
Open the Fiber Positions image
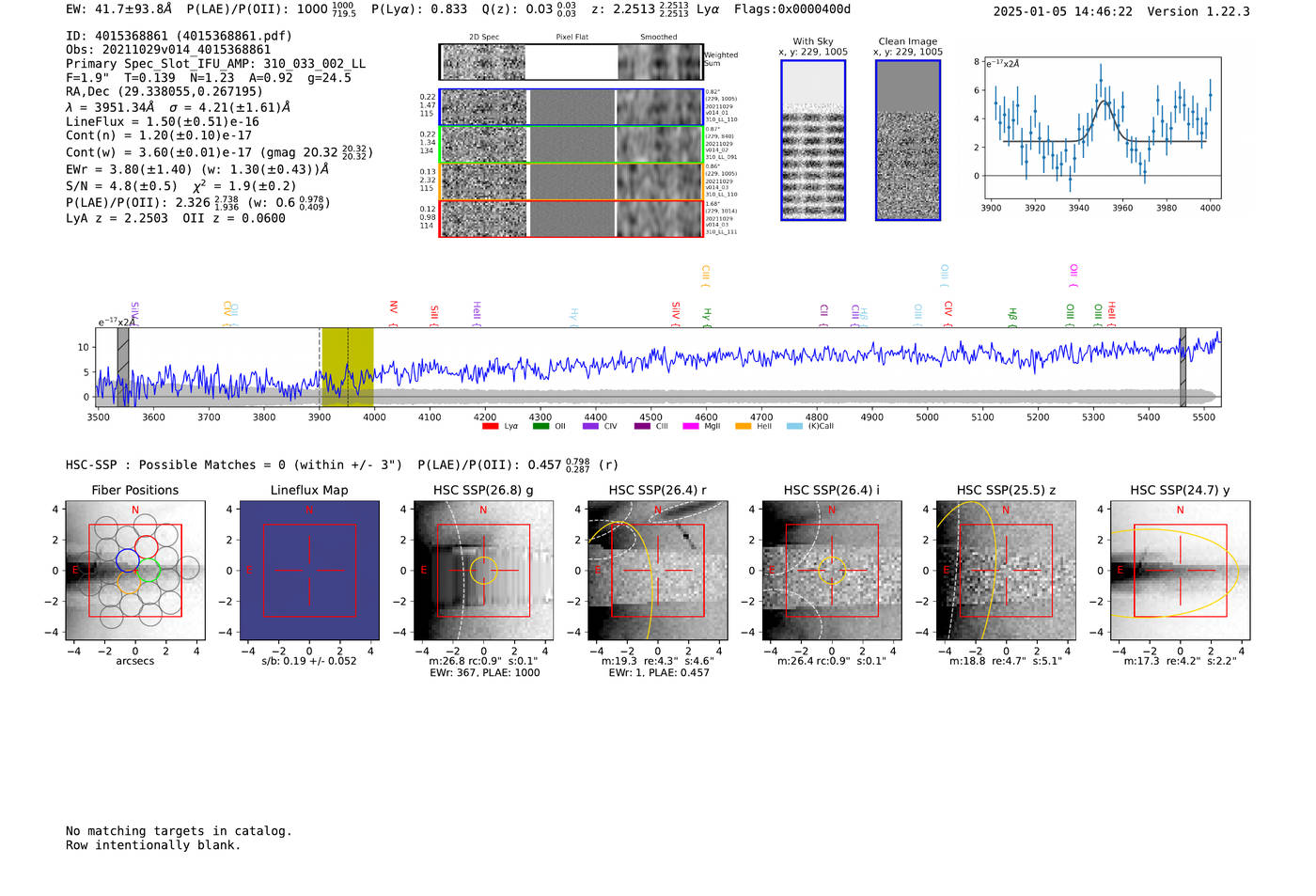pyautogui.click(x=135, y=570)
